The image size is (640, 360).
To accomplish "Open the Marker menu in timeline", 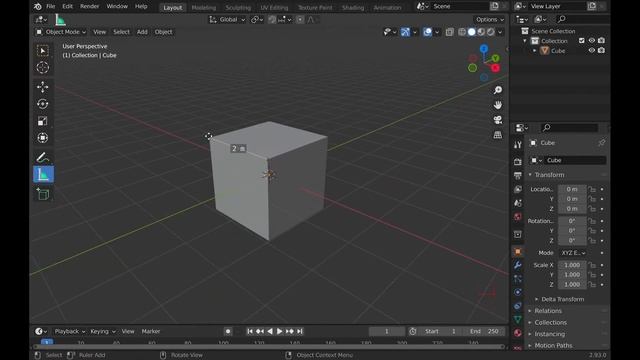I will (151, 331).
